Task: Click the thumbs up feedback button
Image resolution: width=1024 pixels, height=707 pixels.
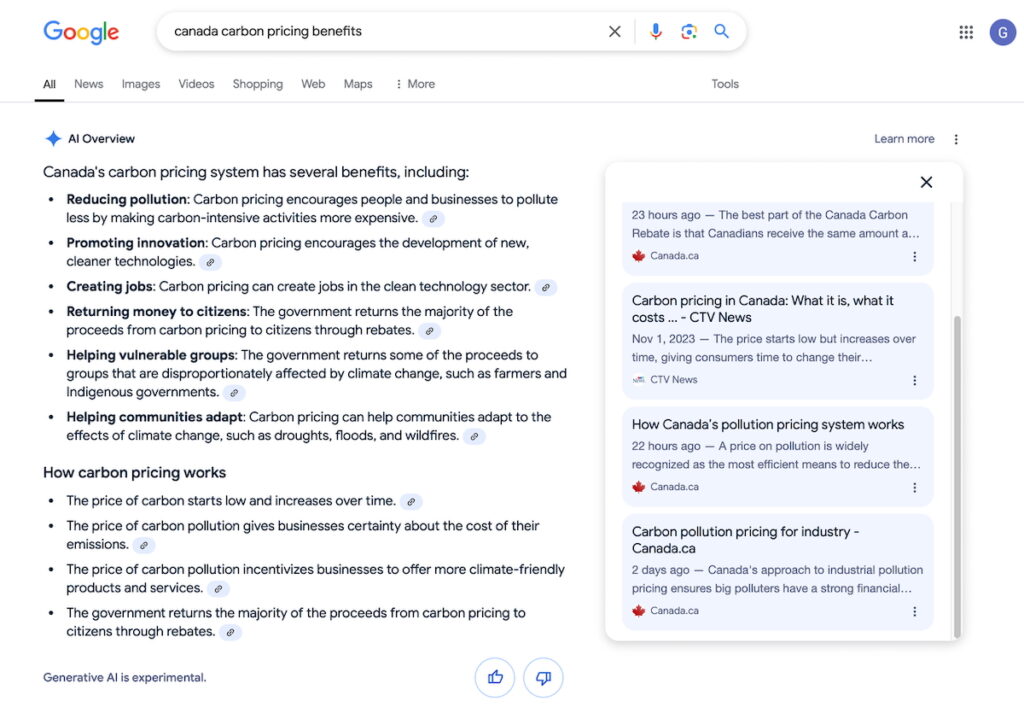Action: tap(495, 677)
